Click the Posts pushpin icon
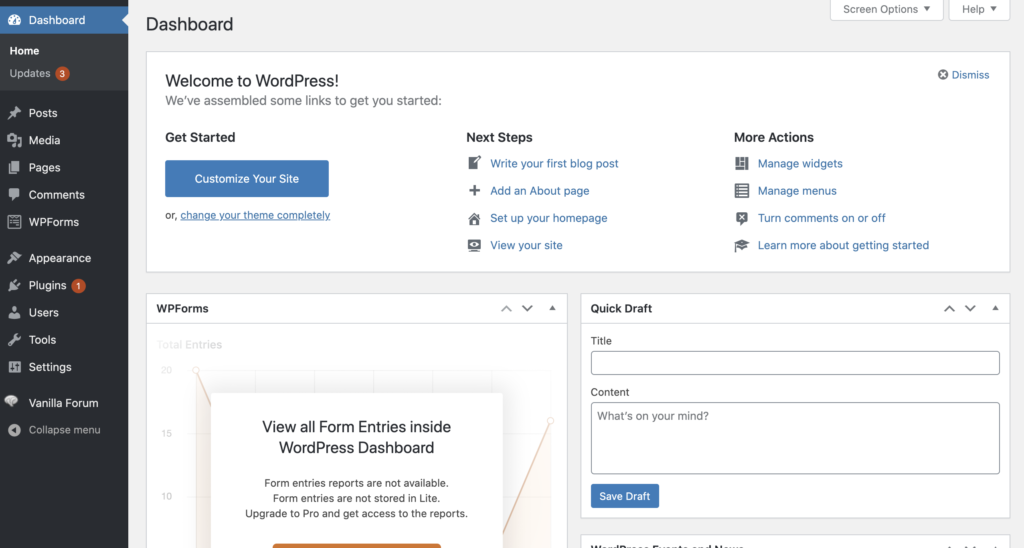This screenshot has width=1024, height=548. (14, 113)
